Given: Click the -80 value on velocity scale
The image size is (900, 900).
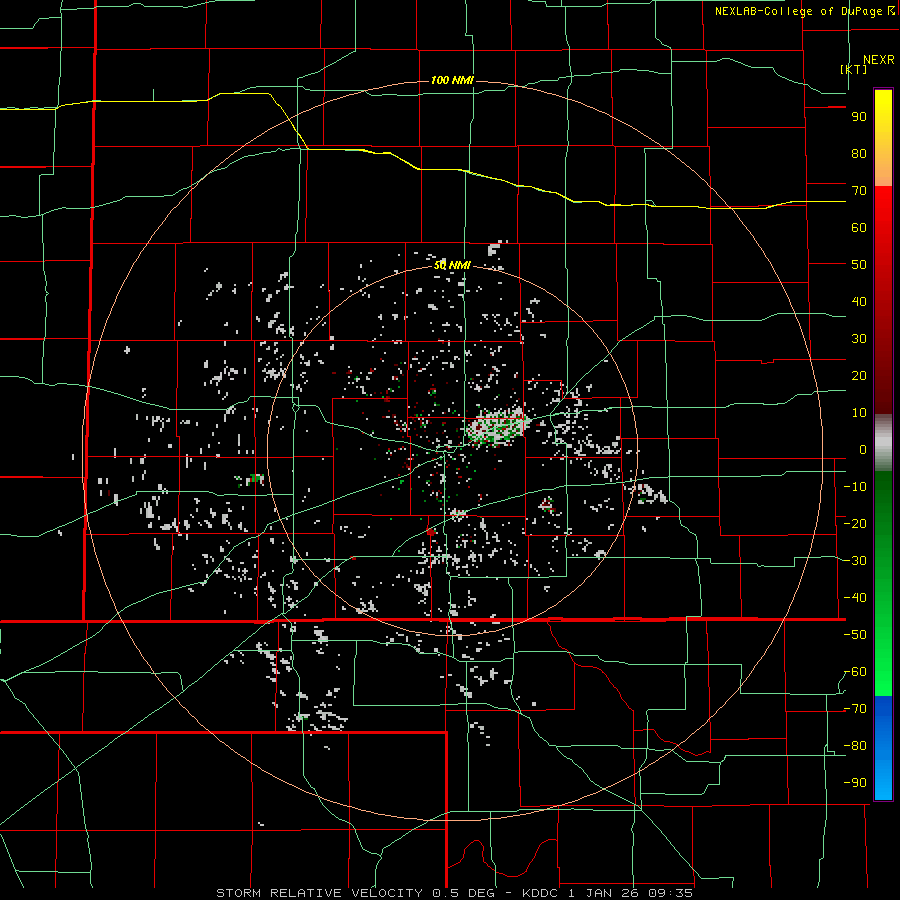Looking at the screenshot, I should pyautogui.click(x=855, y=746).
